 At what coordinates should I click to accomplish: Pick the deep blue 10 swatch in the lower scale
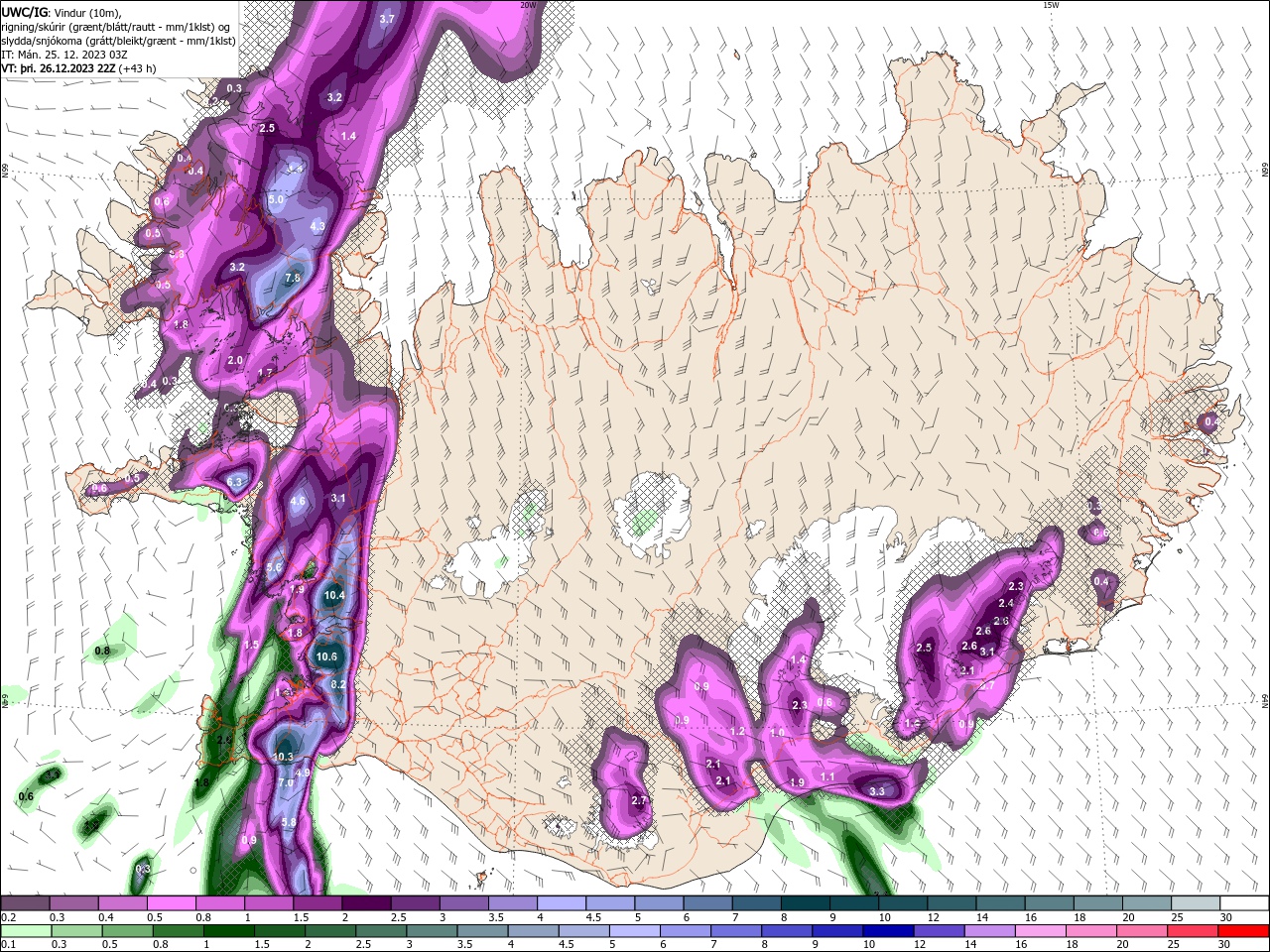click(x=886, y=930)
